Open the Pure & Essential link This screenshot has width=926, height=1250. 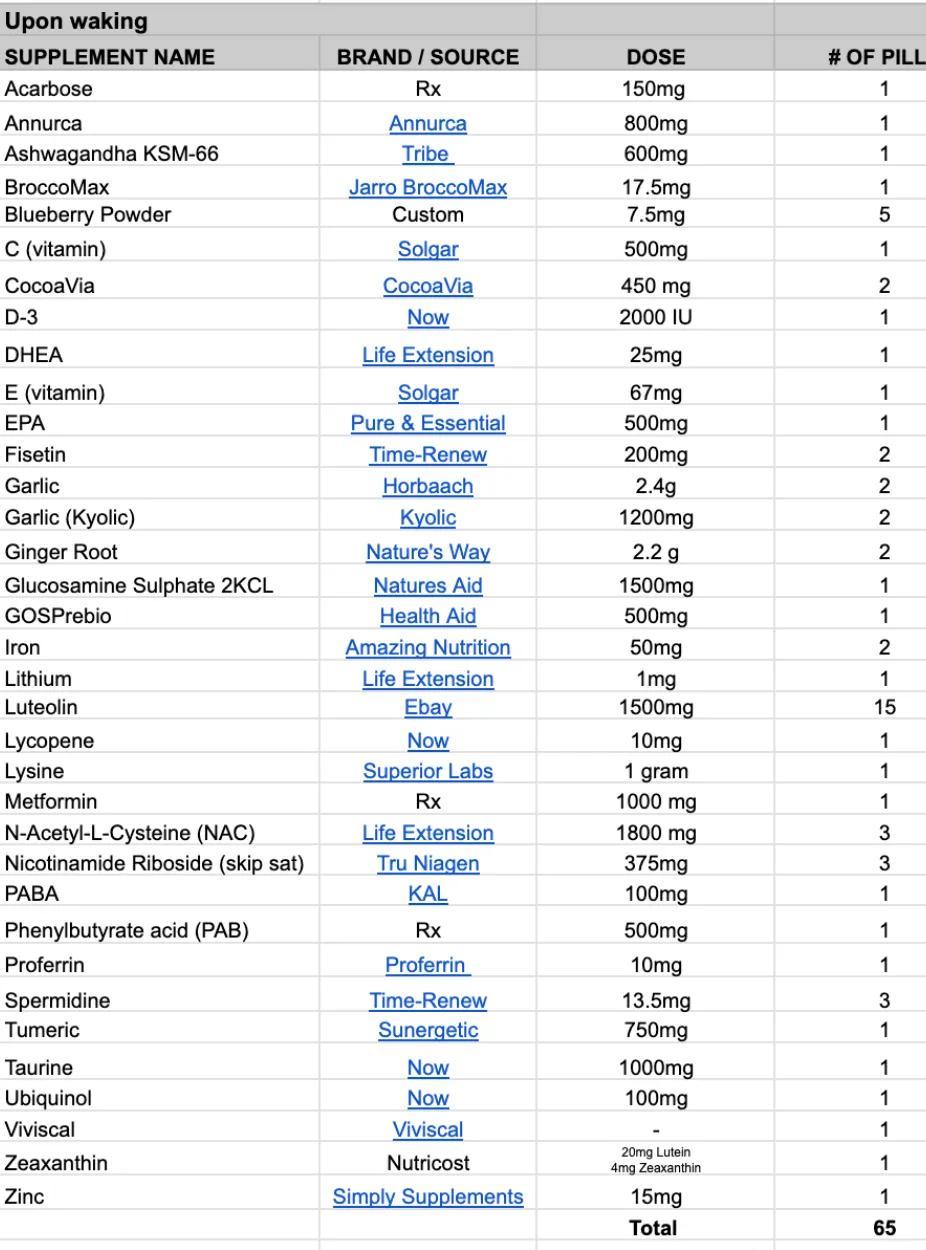point(427,423)
